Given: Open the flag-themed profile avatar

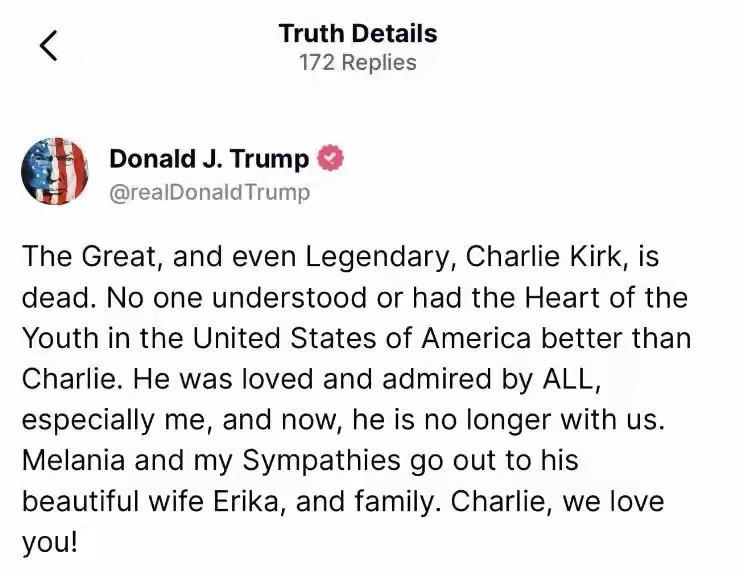Looking at the screenshot, I should pyautogui.click(x=55, y=172).
